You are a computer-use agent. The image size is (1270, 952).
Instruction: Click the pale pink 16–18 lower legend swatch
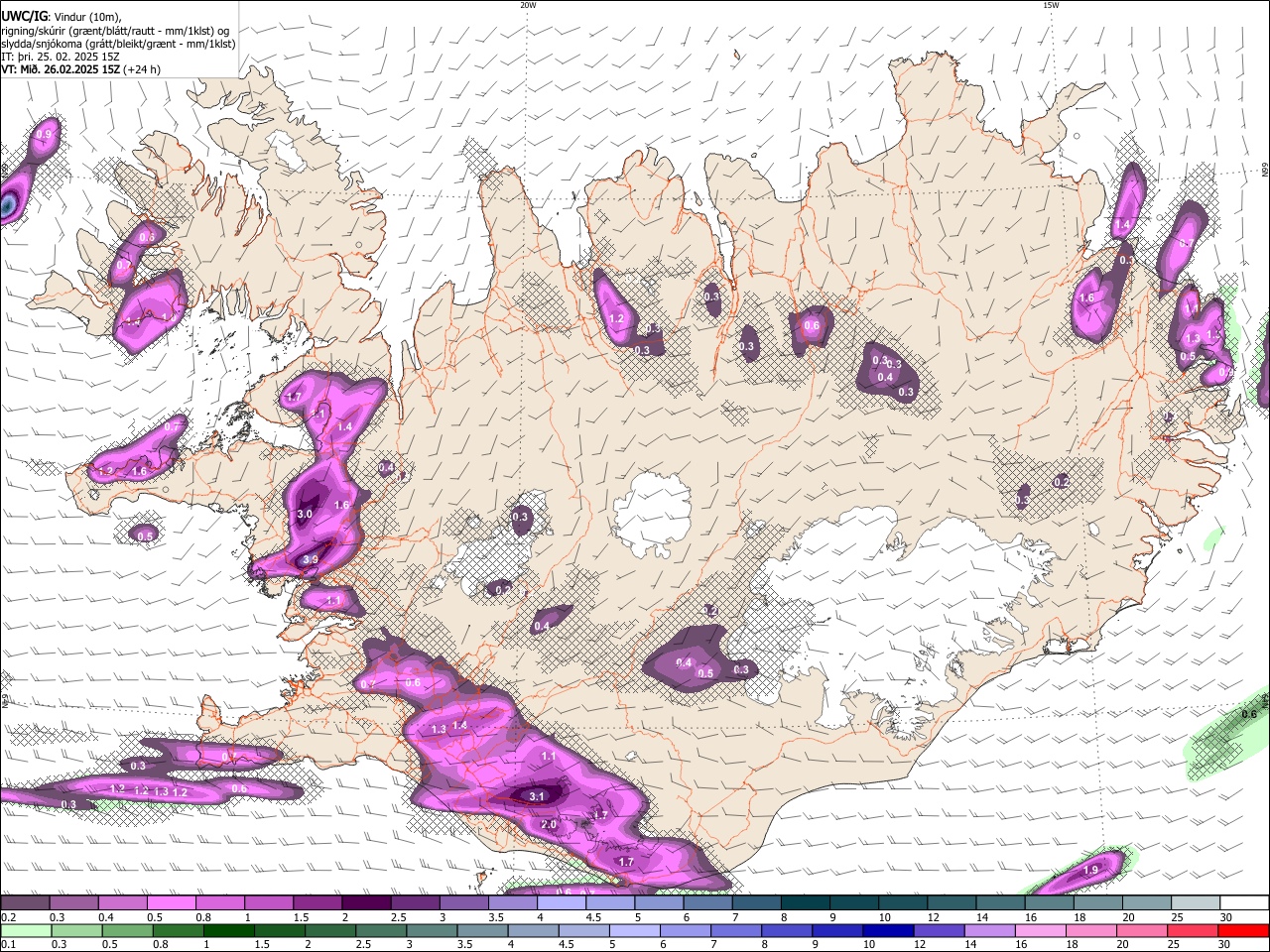[1041, 930]
